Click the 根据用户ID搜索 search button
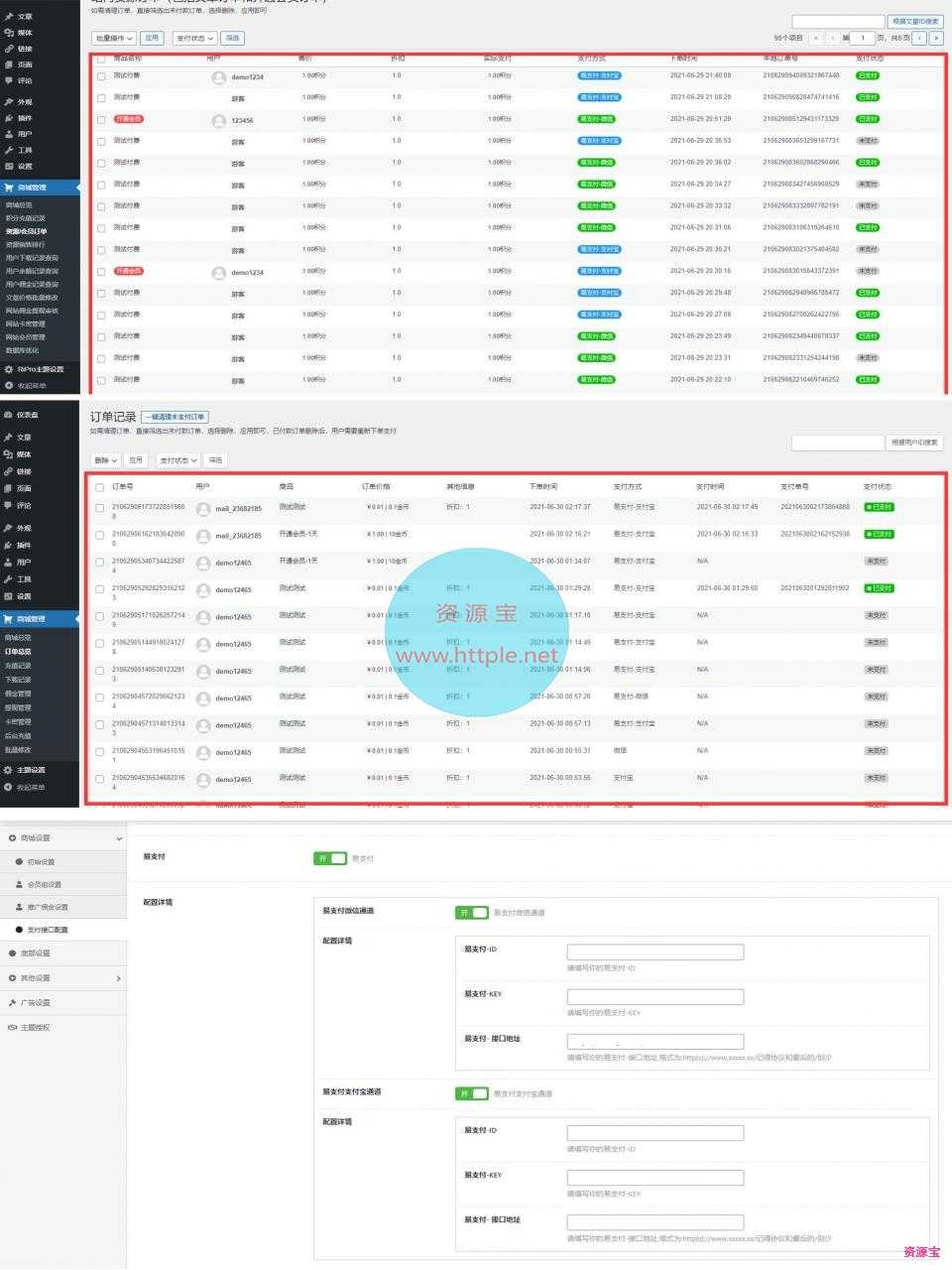This screenshot has width=952, height=1270. pos(914,443)
